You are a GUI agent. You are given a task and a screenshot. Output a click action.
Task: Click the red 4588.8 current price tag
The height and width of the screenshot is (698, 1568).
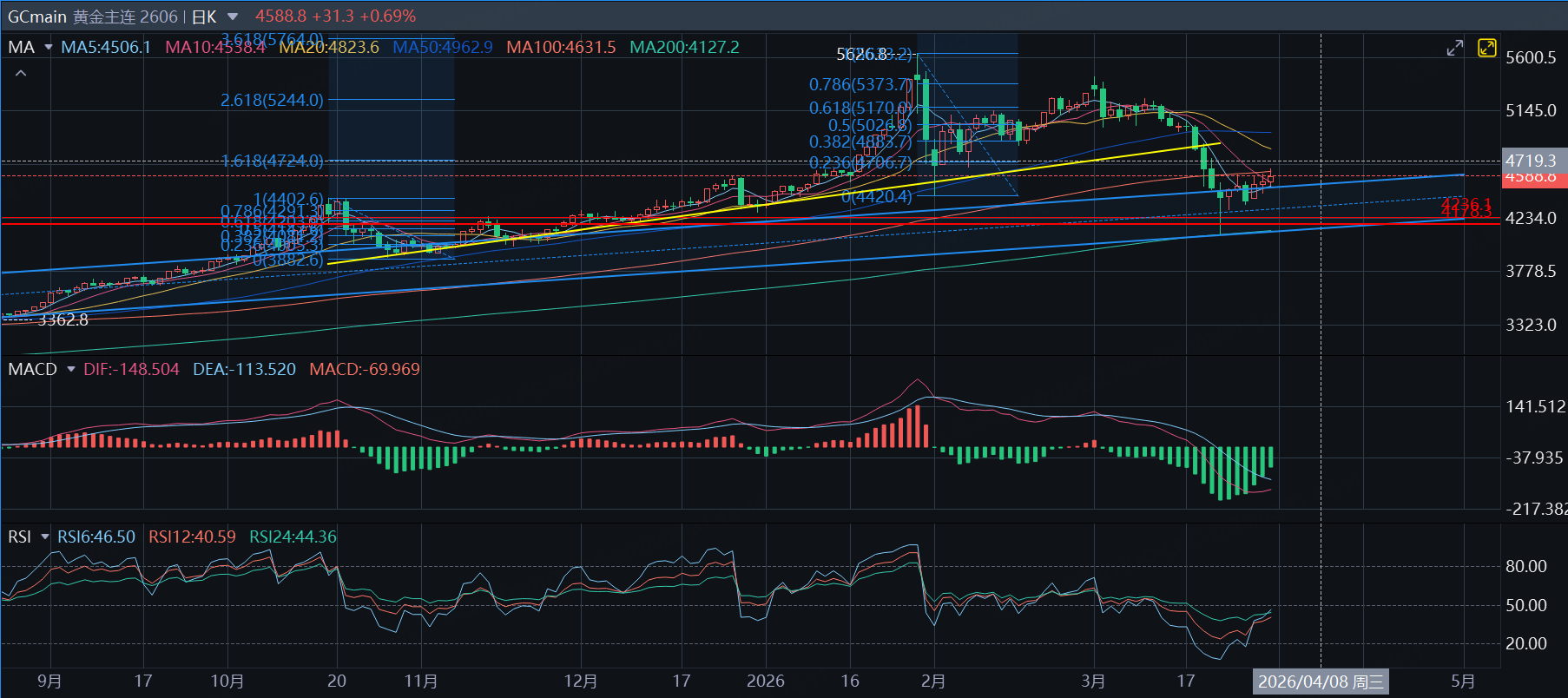pyautogui.click(x=1532, y=179)
